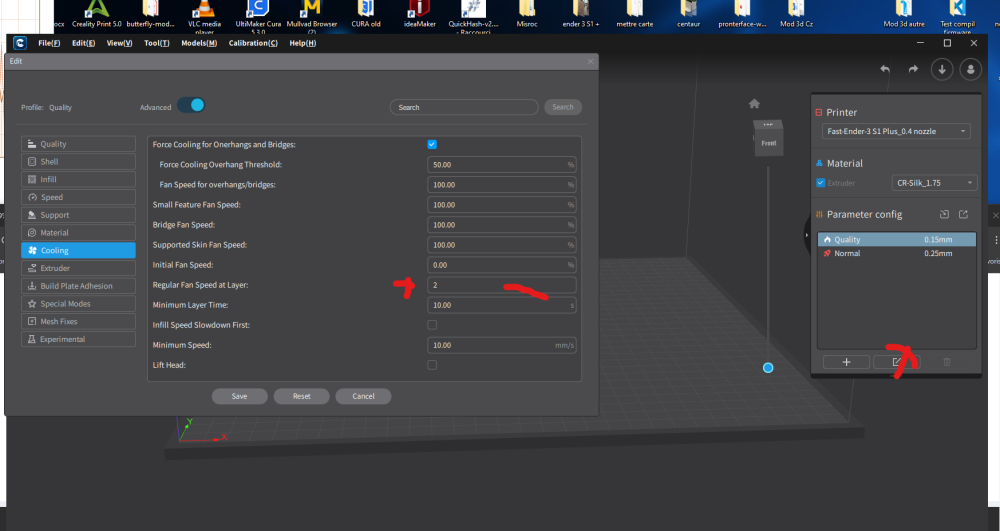
Task: Click the home view icon
Action: click(754, 104)
